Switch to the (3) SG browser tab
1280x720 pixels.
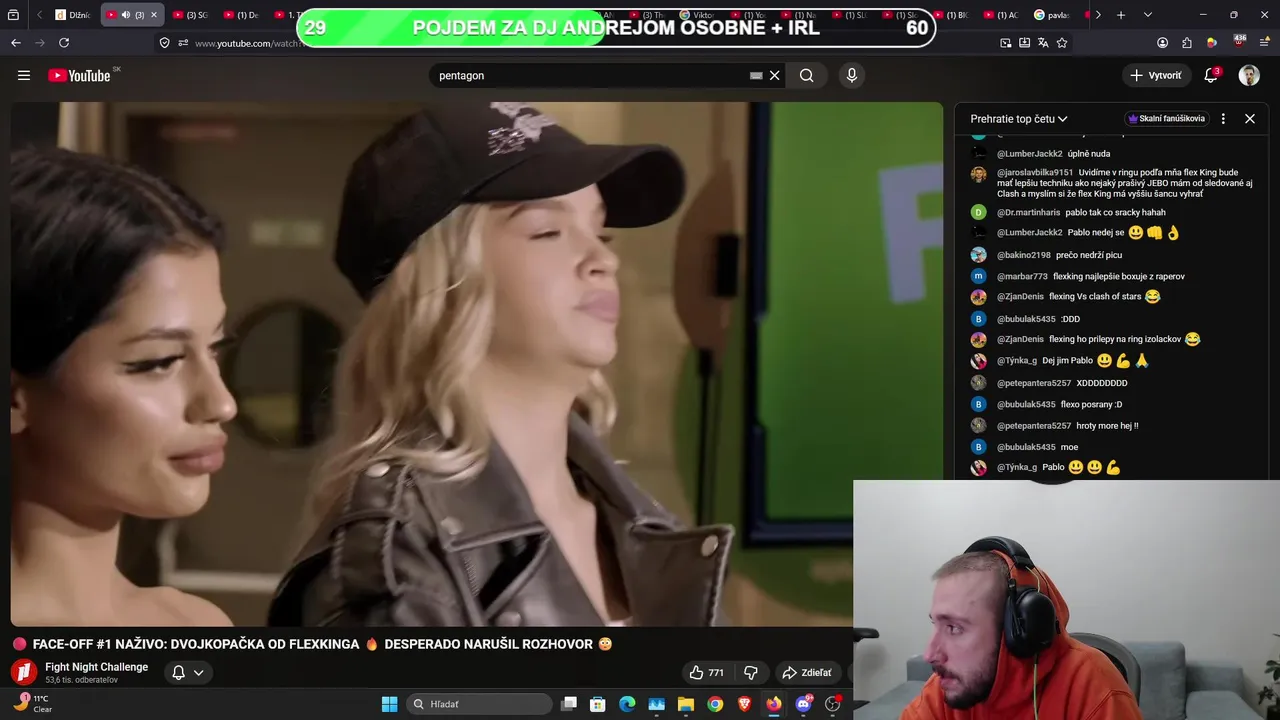(x=190, y=15)
